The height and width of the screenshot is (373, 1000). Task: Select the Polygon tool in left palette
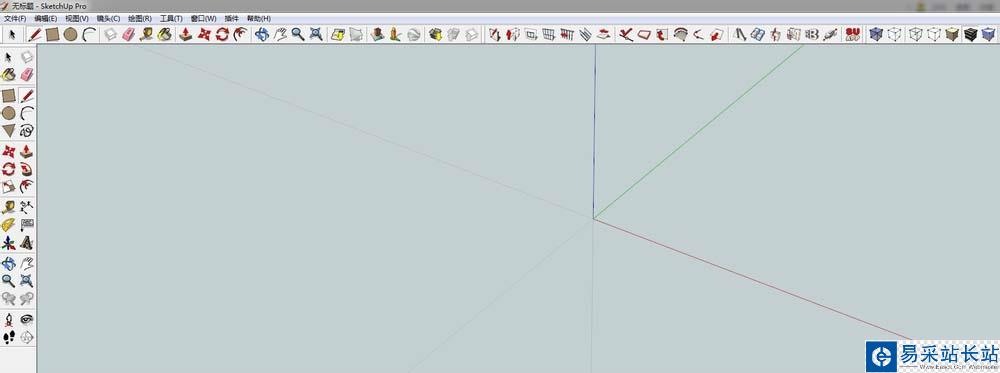click(8, 131)
